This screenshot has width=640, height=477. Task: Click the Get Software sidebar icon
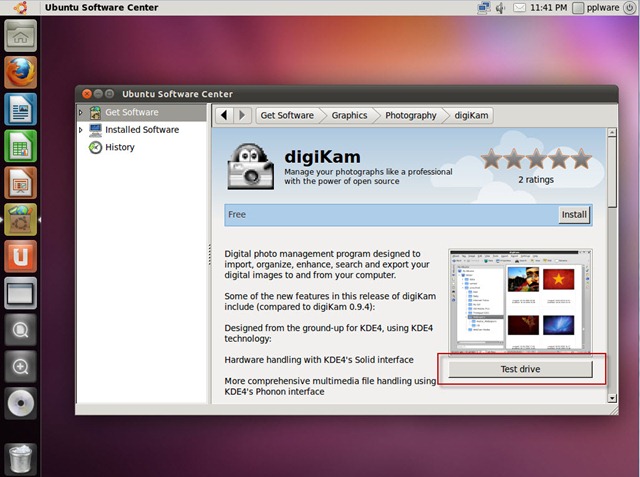click(95, 112)
